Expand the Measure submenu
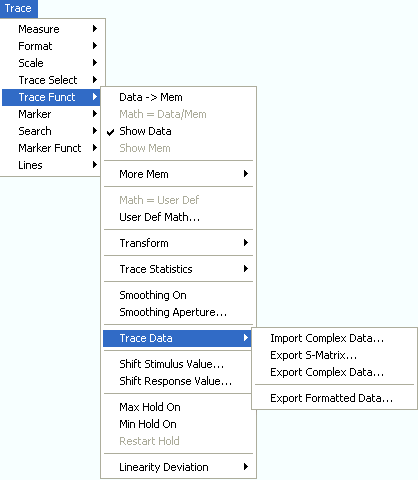 pos(52,29)
